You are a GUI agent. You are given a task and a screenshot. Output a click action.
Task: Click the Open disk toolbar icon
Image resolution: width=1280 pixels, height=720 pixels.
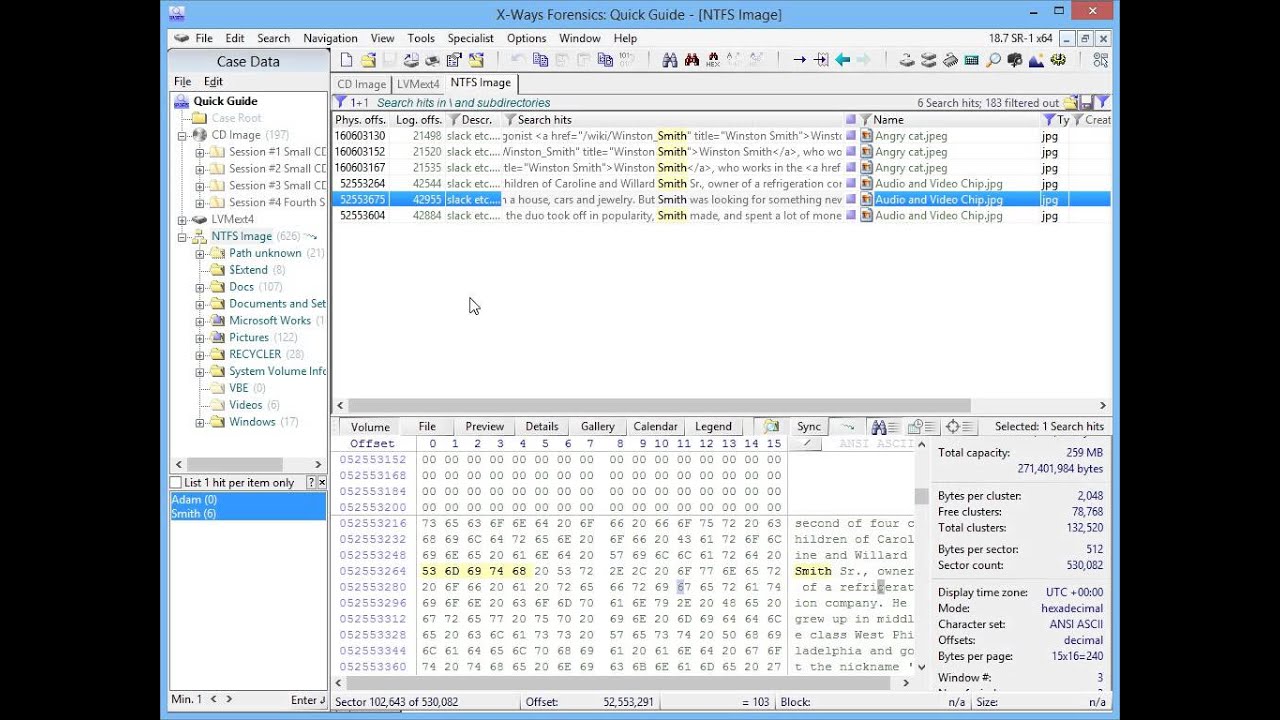tap(410, 60)
